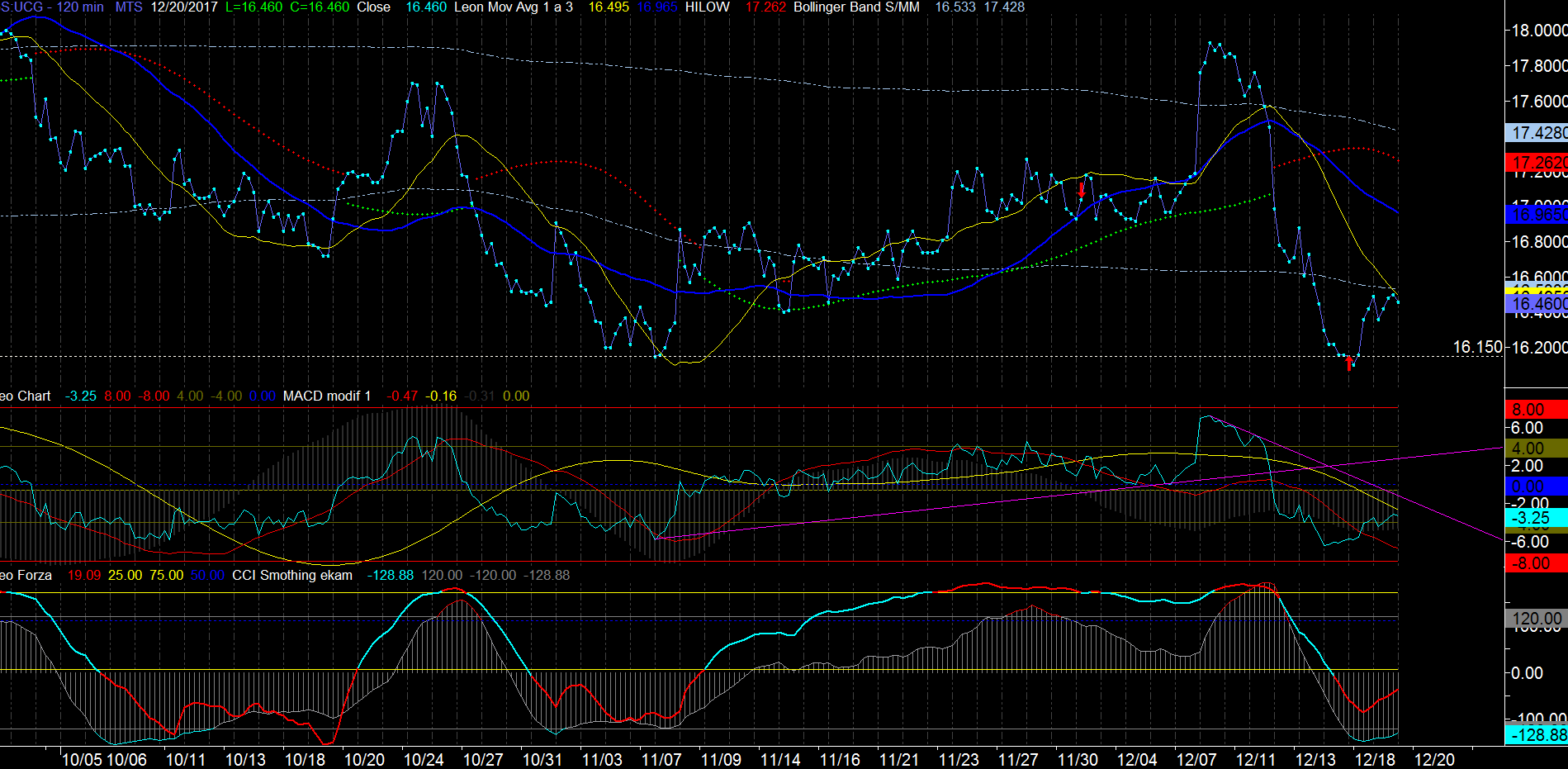Click the L=16.460 low value
The width and height of the screenshot is (1568, 769).
[253, 7]
